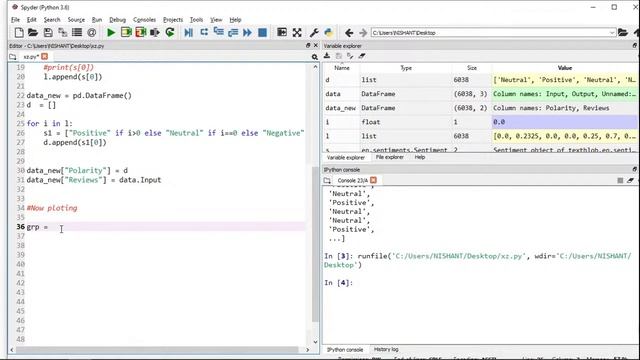Save data icon in Variable explorer

(338, 56)
